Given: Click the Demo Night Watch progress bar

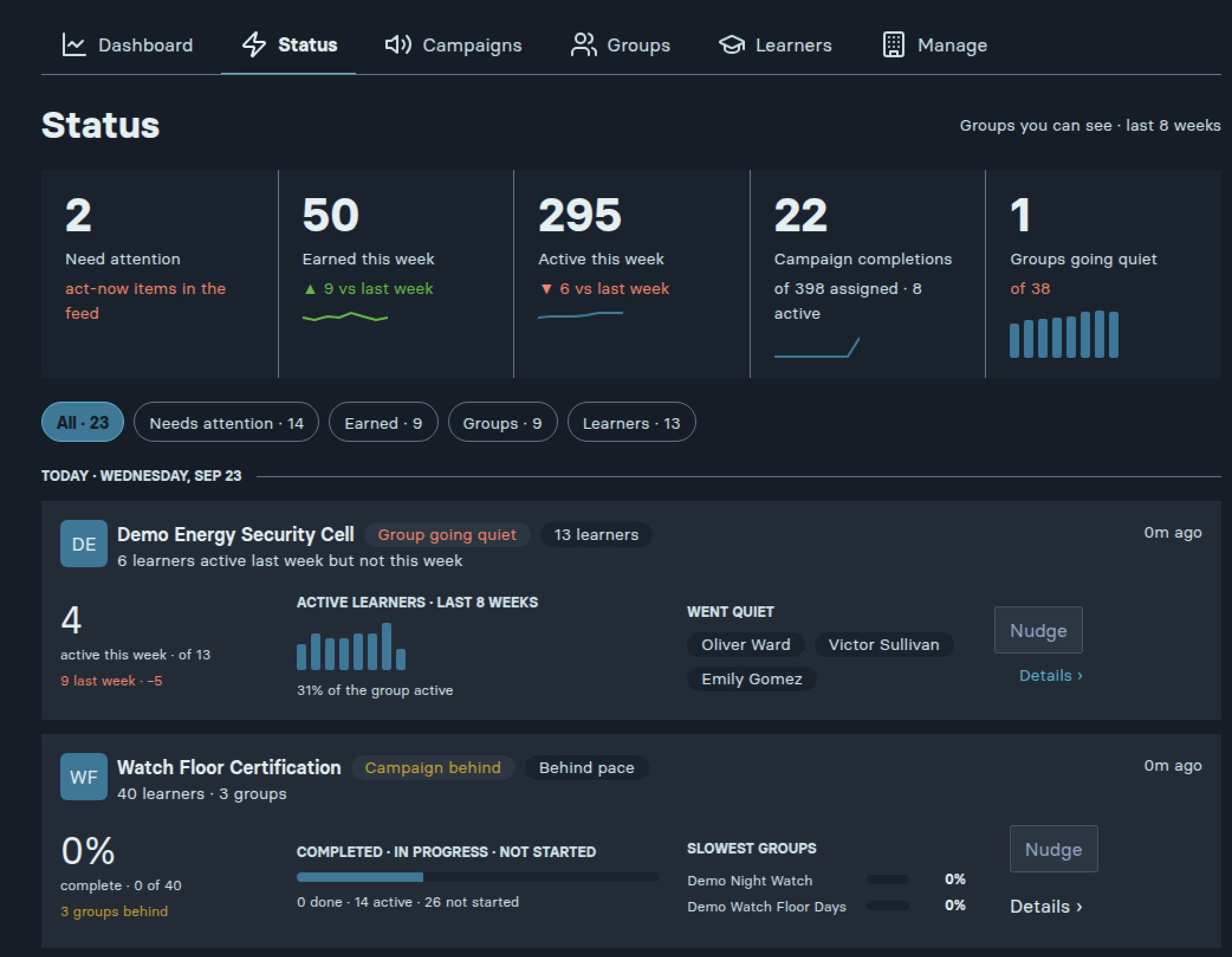Looking at the screenshot, I should coord(888,880).
